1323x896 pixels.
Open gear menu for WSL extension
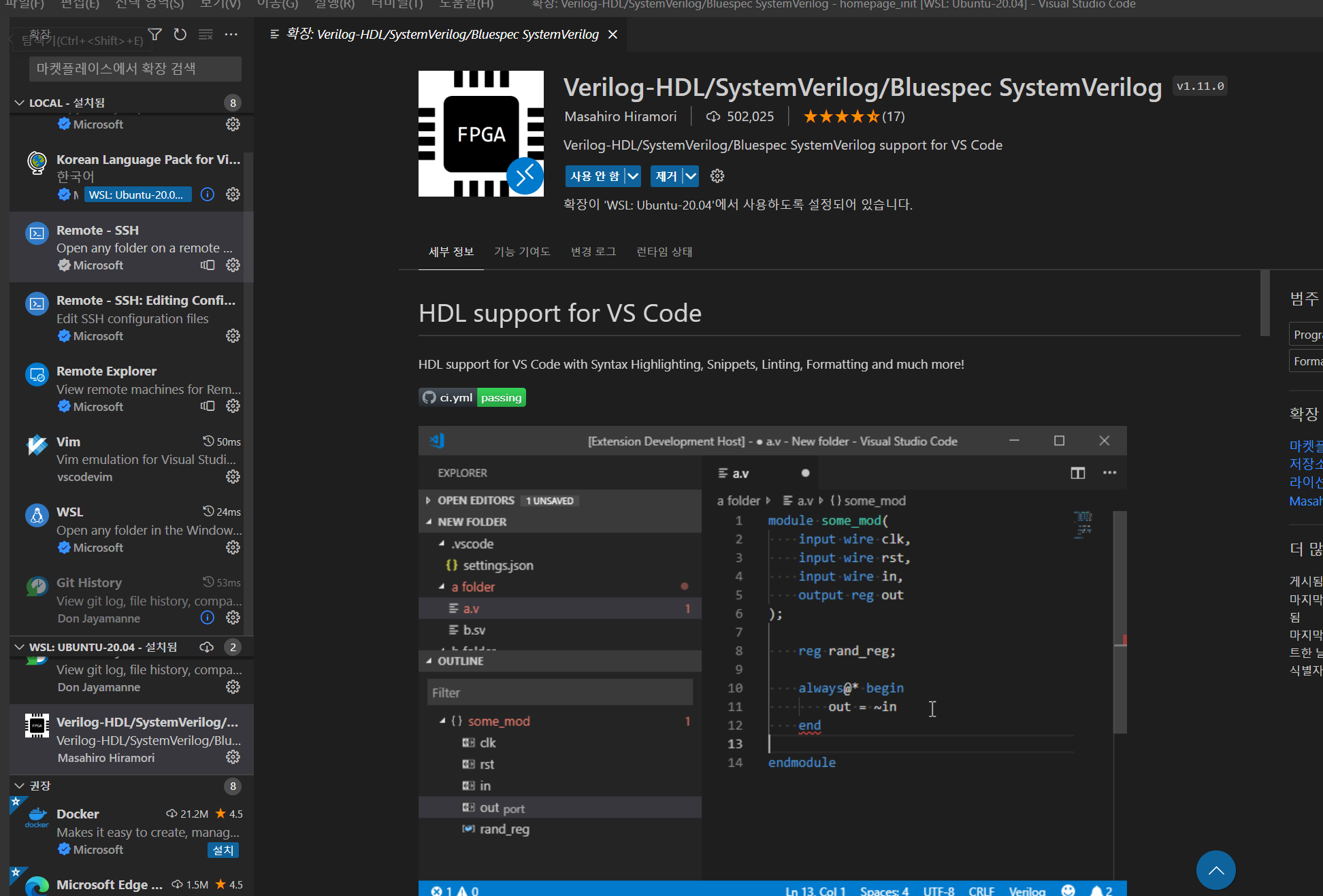tap(233, 548)
